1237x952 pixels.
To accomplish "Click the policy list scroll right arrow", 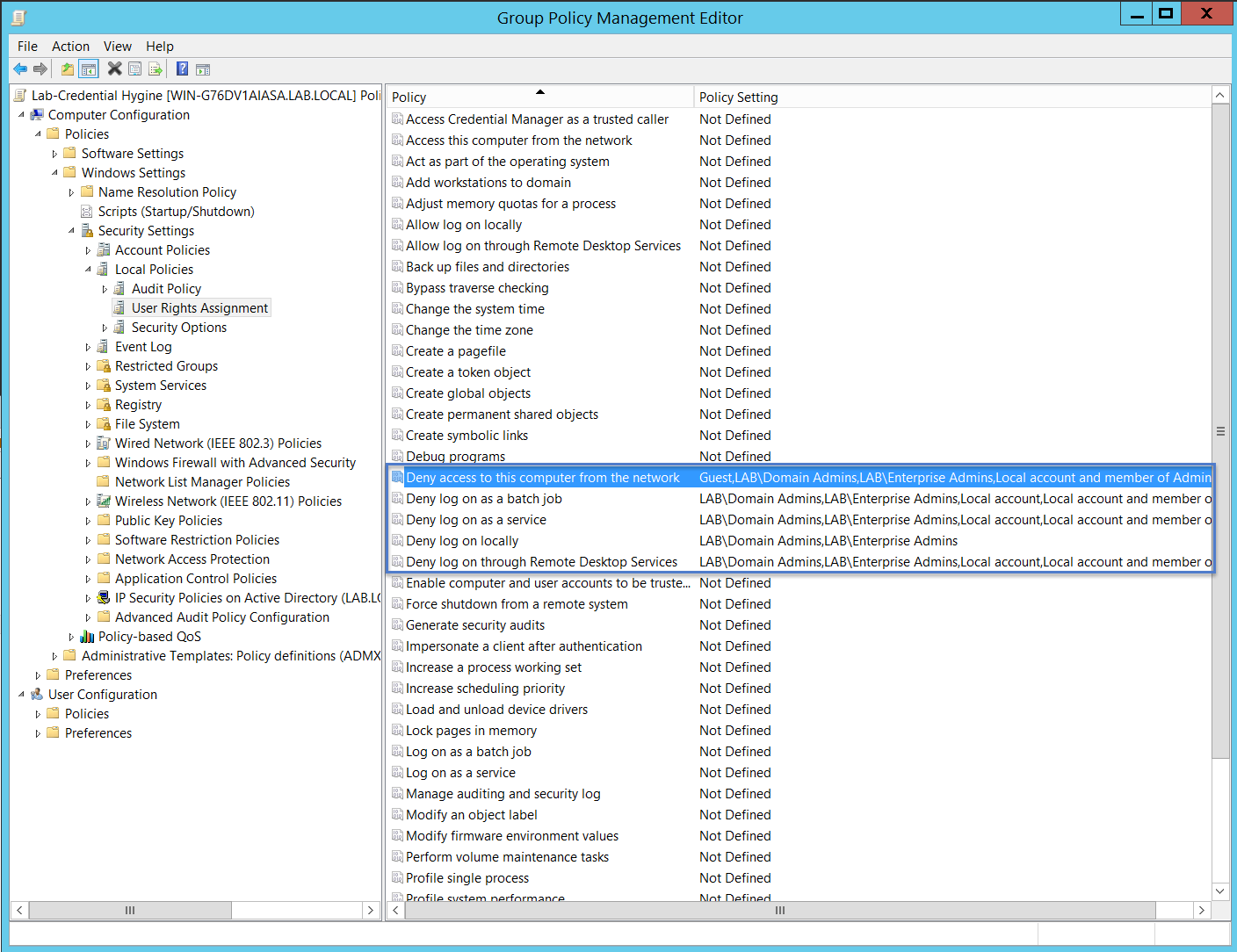I will [1202, 911].
